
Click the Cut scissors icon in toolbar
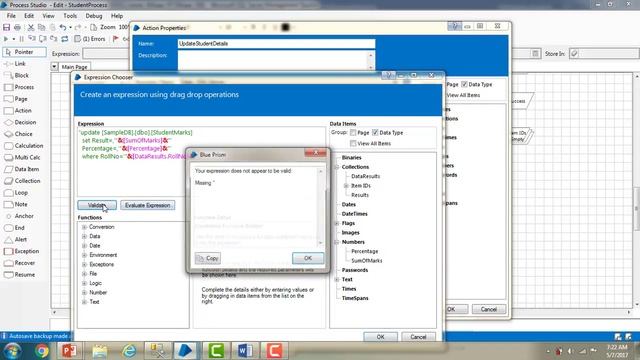click(x=31, y=27)
